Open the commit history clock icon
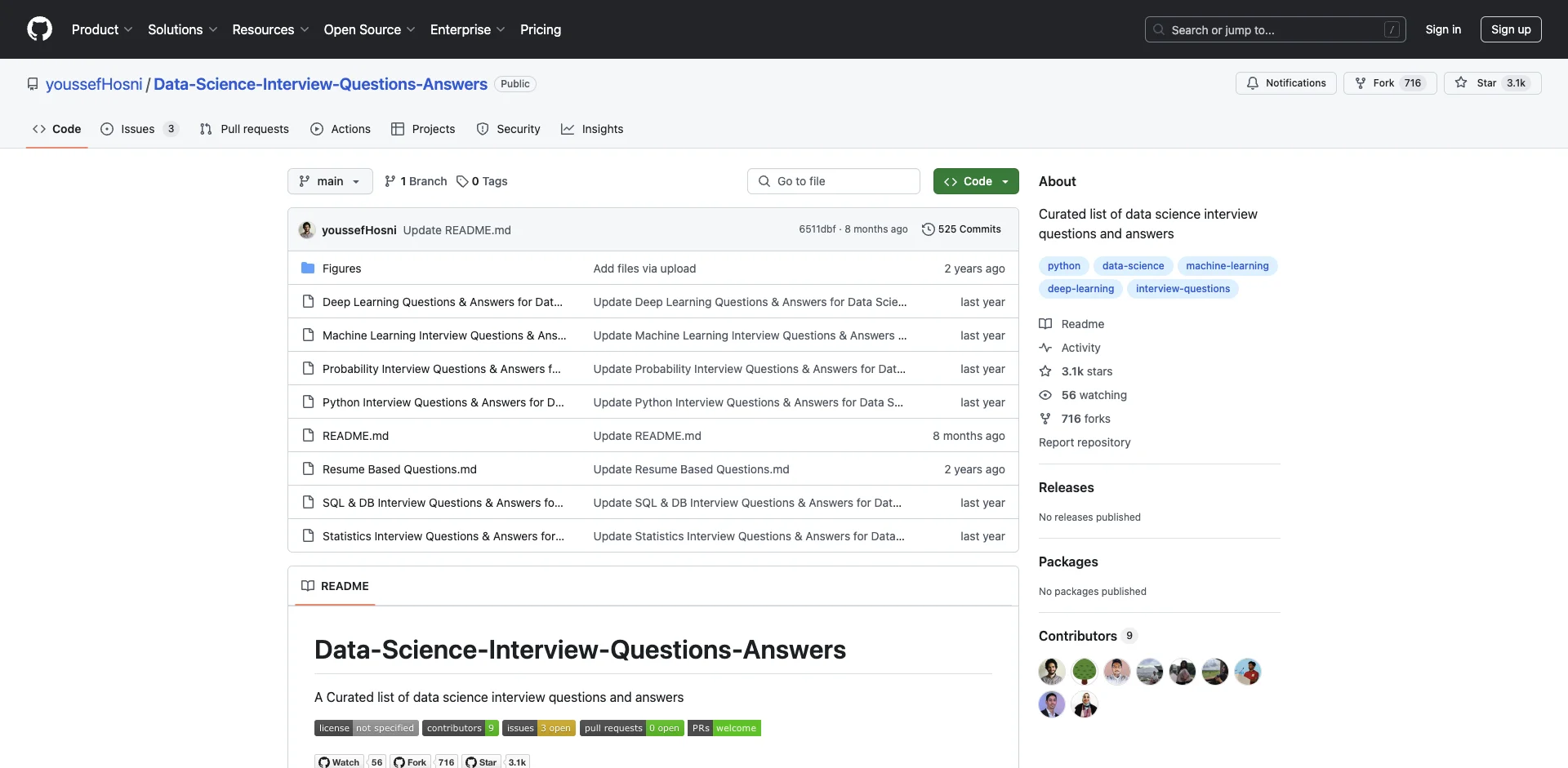The image size is (1568, 768). pos(928,229)
